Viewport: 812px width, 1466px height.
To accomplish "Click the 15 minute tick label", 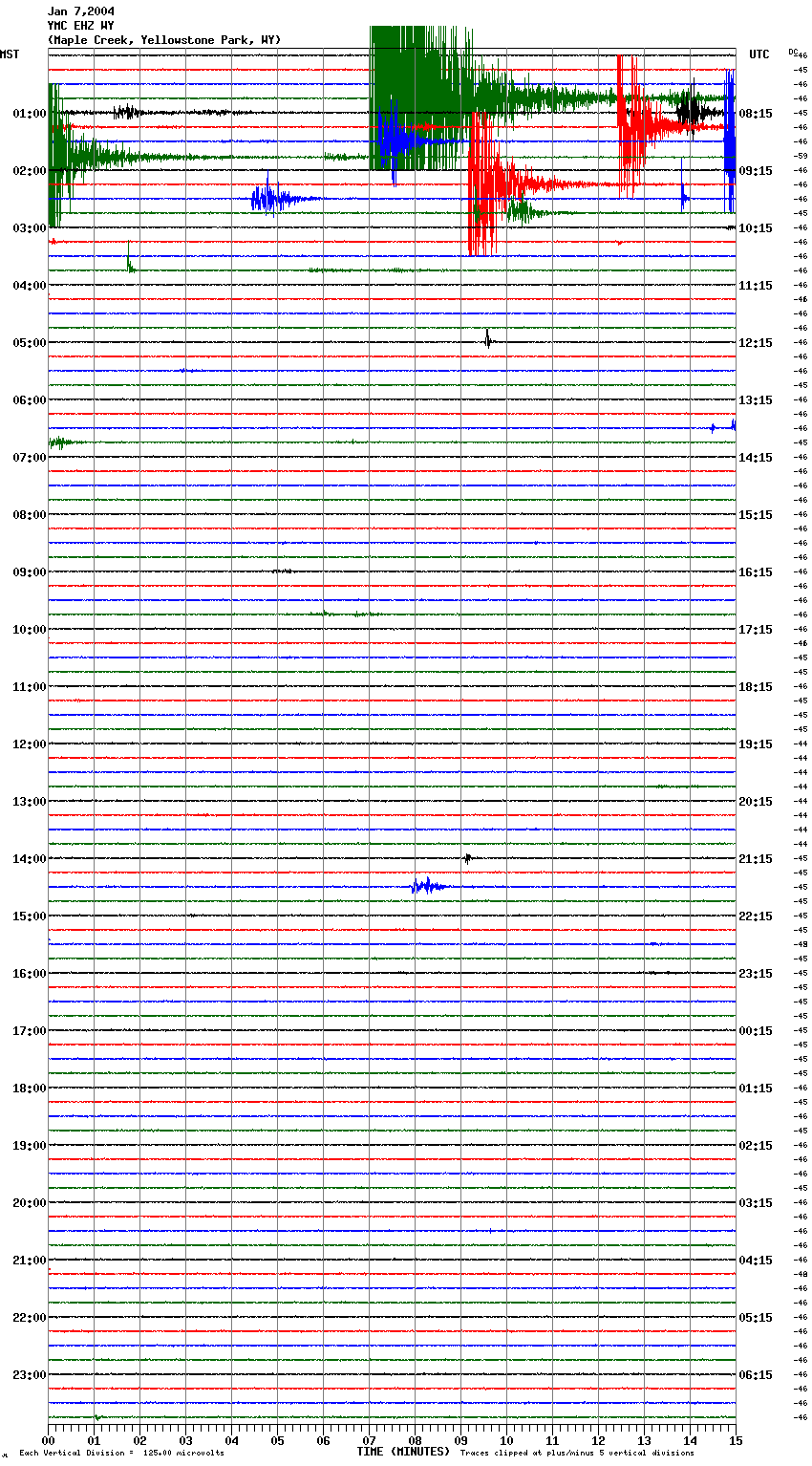I will click(x=736, y=1440).
